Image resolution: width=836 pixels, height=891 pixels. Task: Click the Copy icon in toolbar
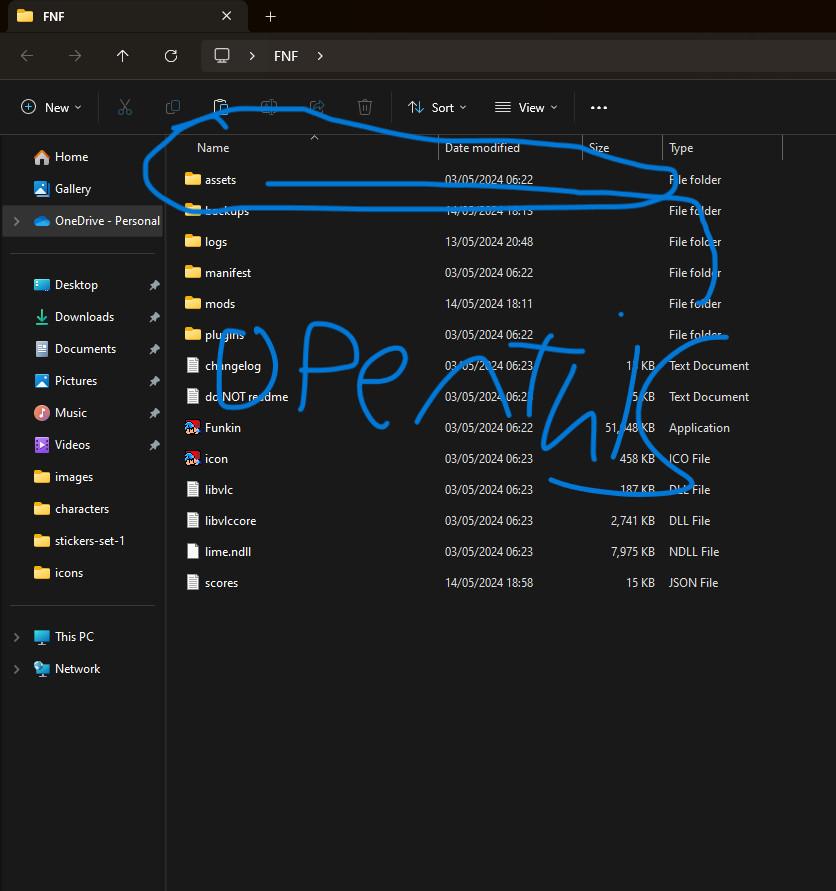173,107
